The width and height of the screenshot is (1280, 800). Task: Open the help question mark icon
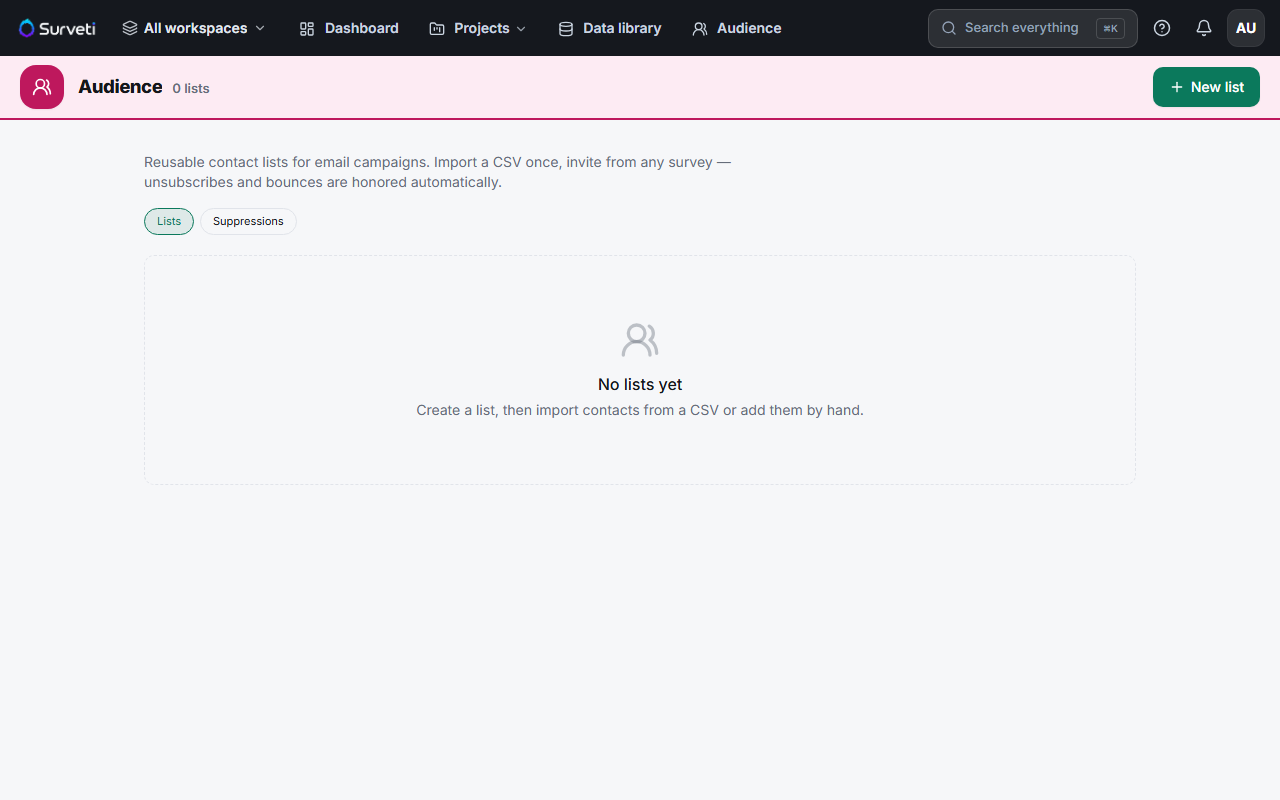click(1162, 28)
